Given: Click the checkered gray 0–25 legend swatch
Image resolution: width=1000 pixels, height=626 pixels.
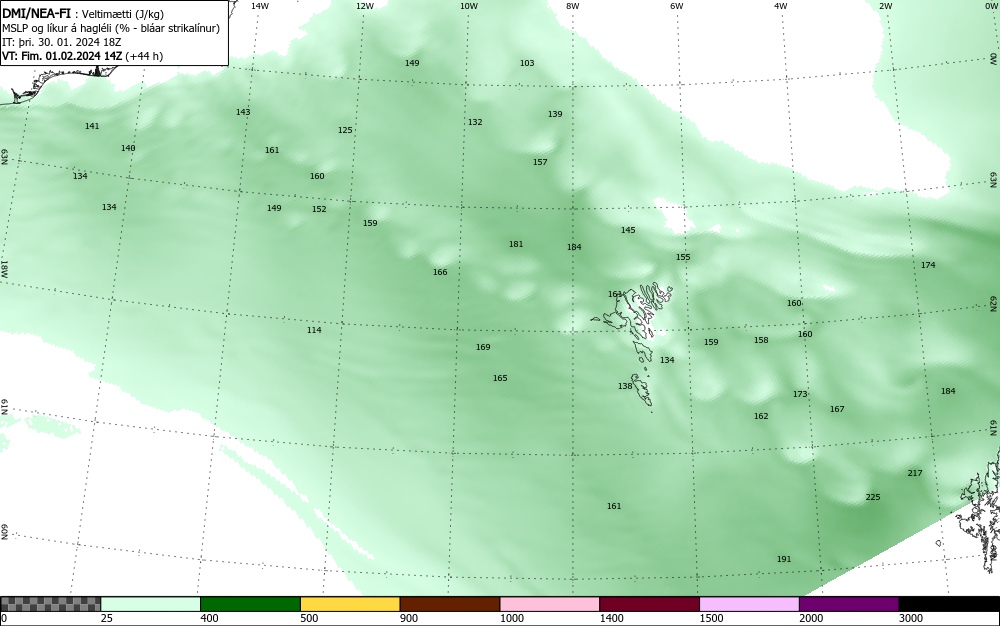Looking at the screenshot, I should coord(50,604).
